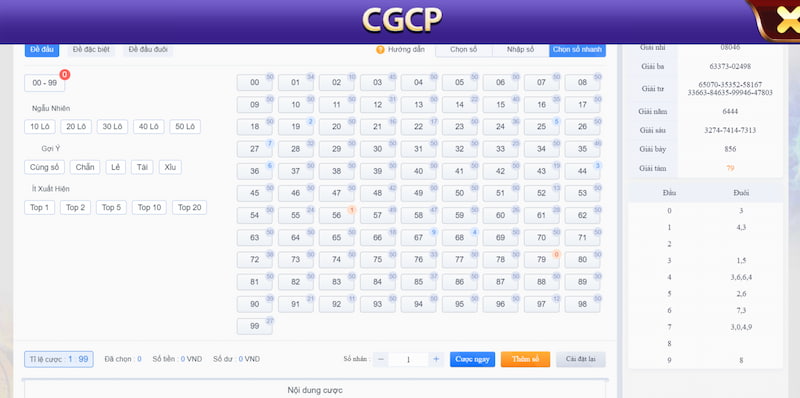The height and width of the screenshot is (398, 800).
Task: Select the Chẵn suggestion filter
Action: (x=85, y=167)
